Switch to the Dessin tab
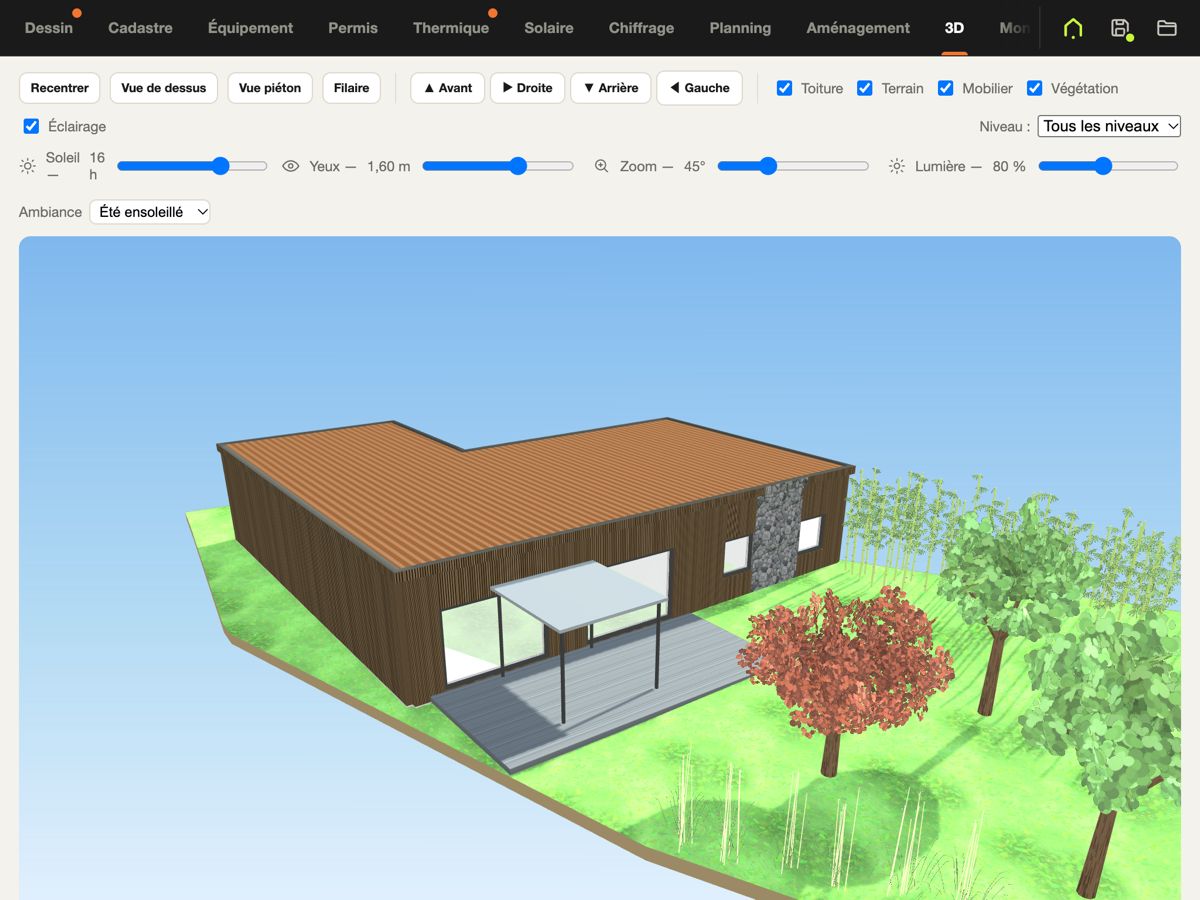 pos(49,28)
